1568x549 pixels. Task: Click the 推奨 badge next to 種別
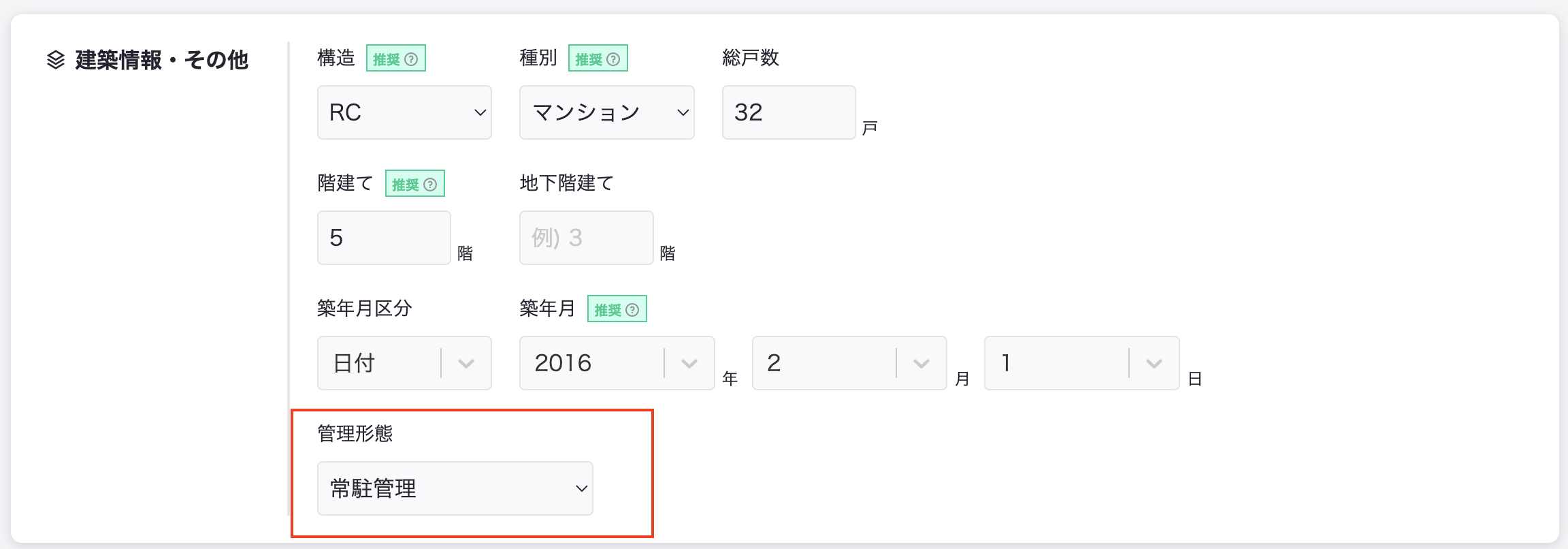(x=598, y=59)
